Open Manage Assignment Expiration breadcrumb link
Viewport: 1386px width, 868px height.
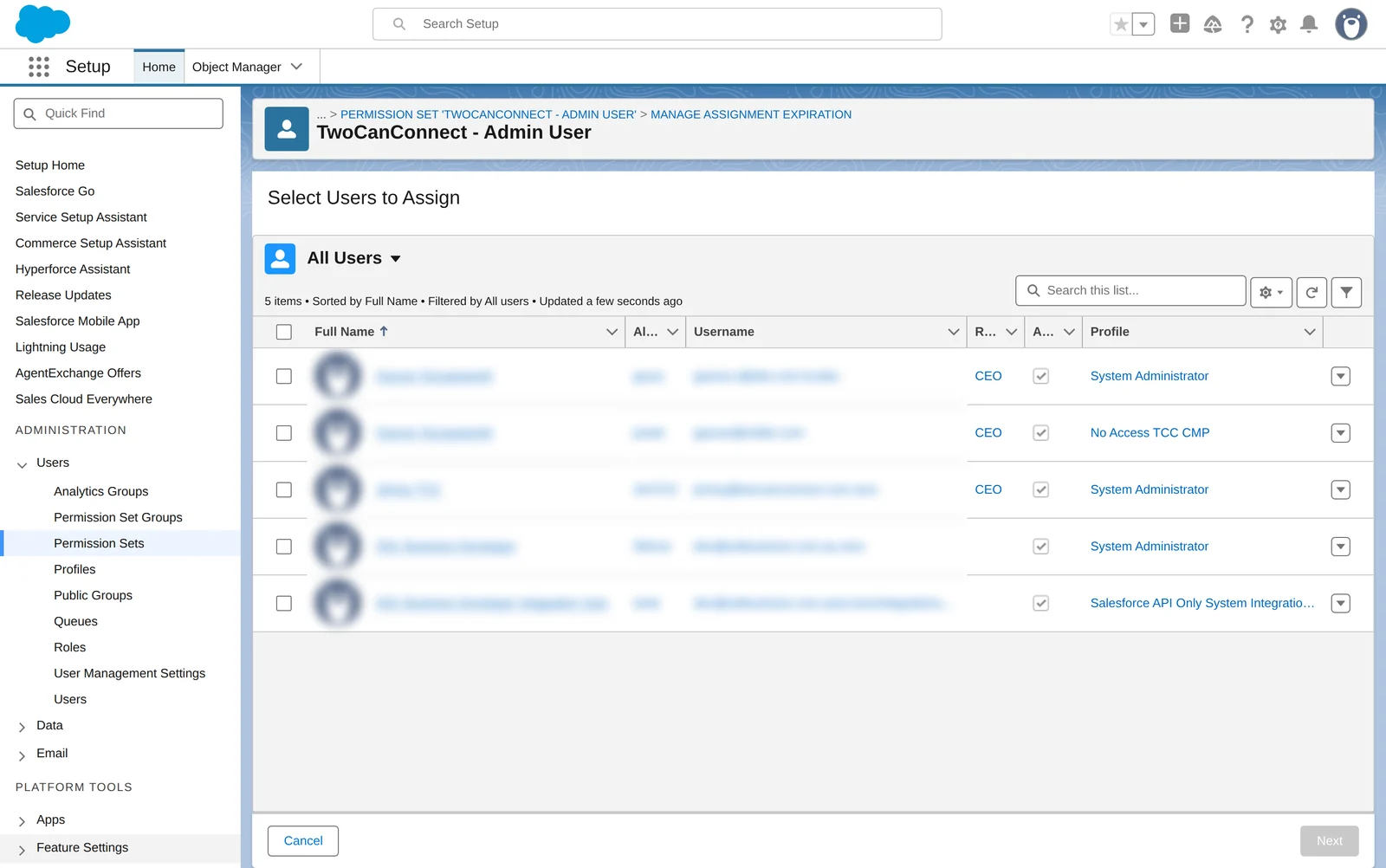(751, 114)
